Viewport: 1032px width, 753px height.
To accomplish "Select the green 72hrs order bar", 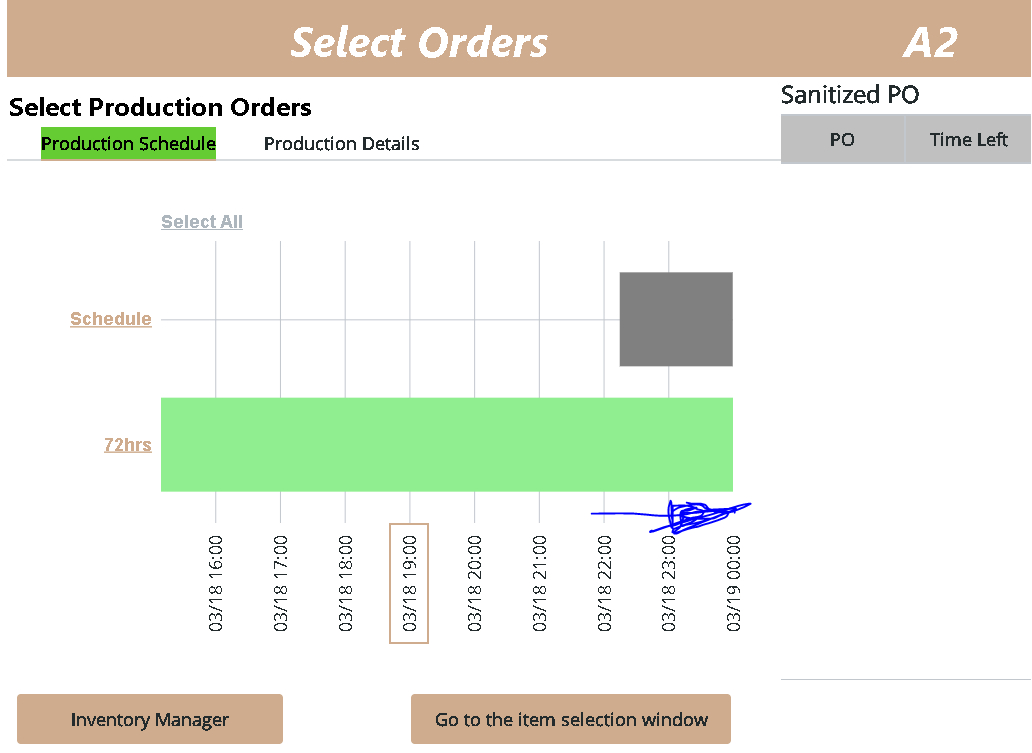I will tap(446, 445).
